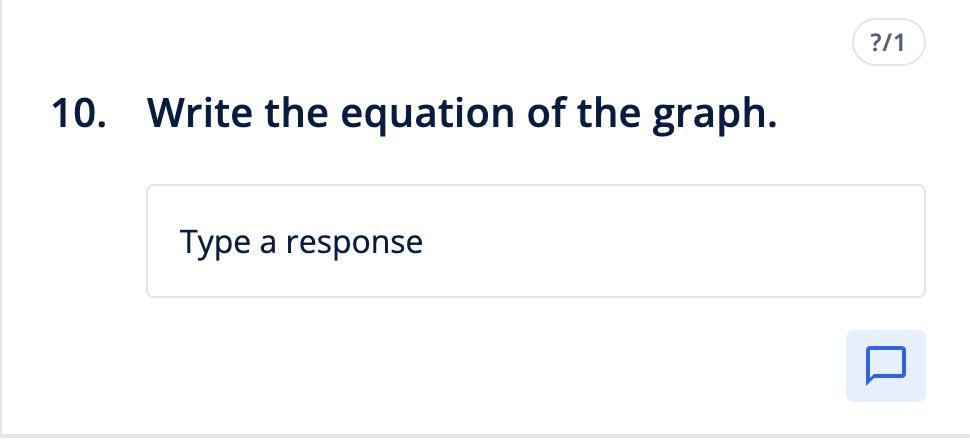Click the unscored ?/1 pill
Viewport: 970px width, 442px height.
(x=888, y=43)
